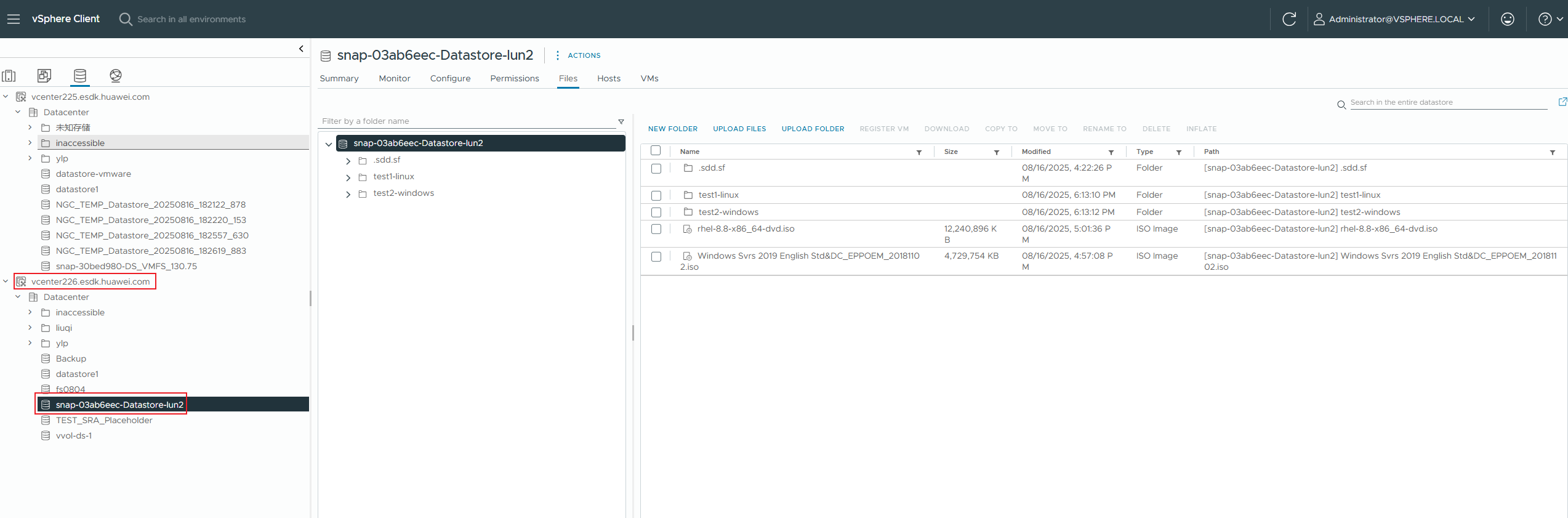The width and height of the screenshot is (1568, 518).
Task: Switch to VMs and Templates inventory view
Action: tap(44, 76)
